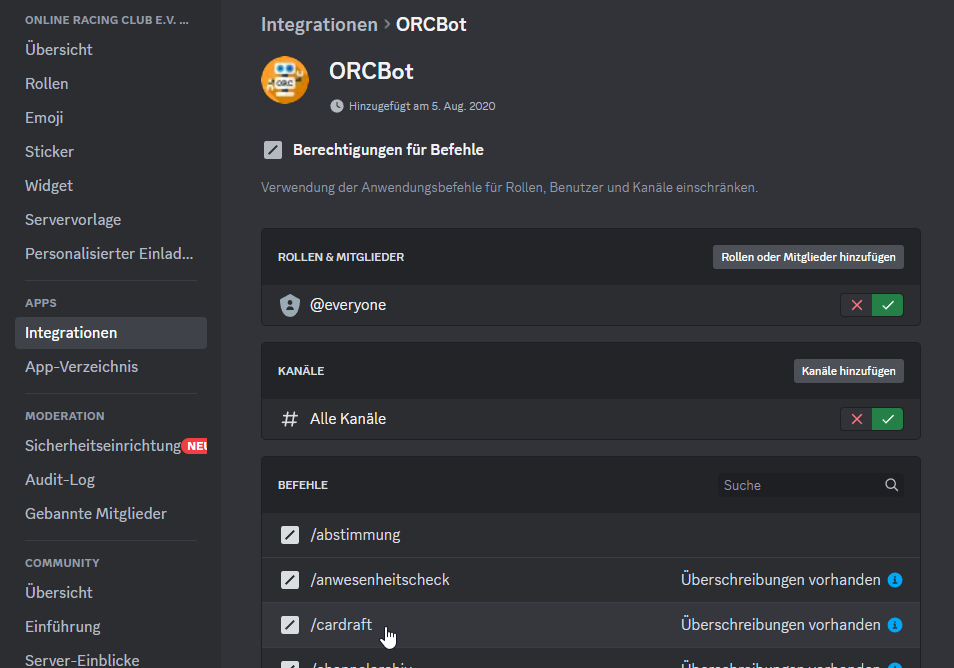
Task: Click the slash icon next to /cardraft
Action: pyautogui.click(x=290, y=625)
